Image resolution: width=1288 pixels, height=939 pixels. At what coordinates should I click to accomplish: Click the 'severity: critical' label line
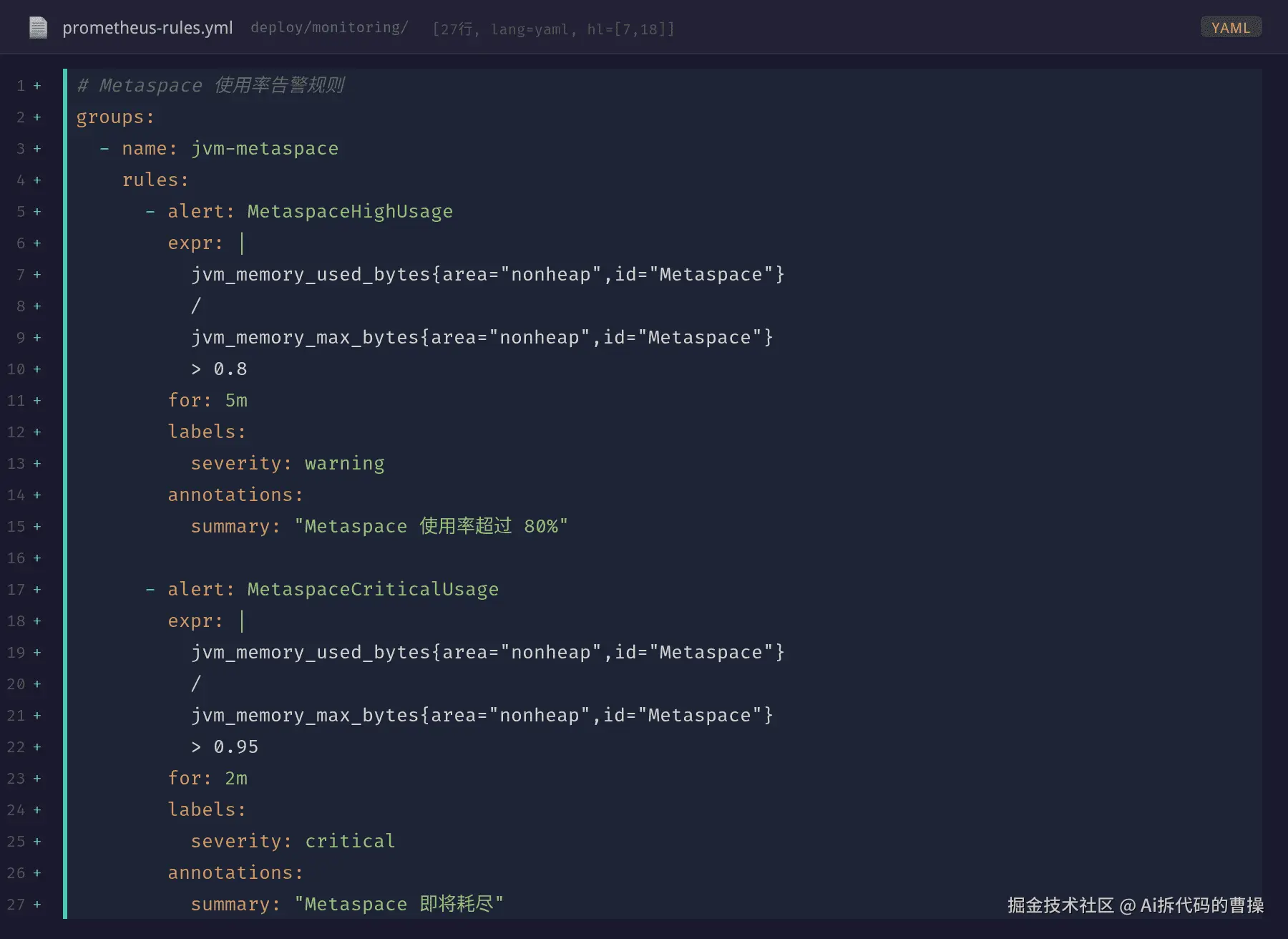tap(293, 842)
